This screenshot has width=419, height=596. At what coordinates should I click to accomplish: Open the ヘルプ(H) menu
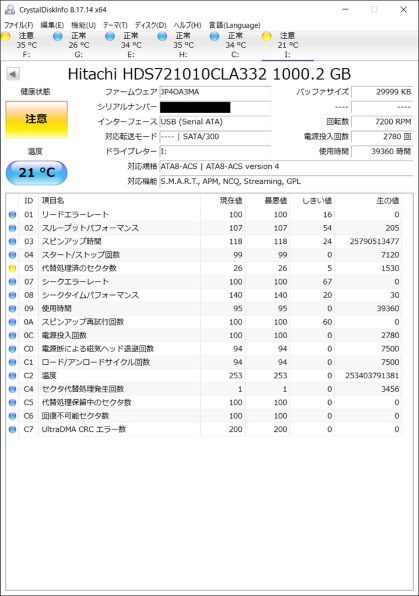pyautogui.click(x=187, y=25)
